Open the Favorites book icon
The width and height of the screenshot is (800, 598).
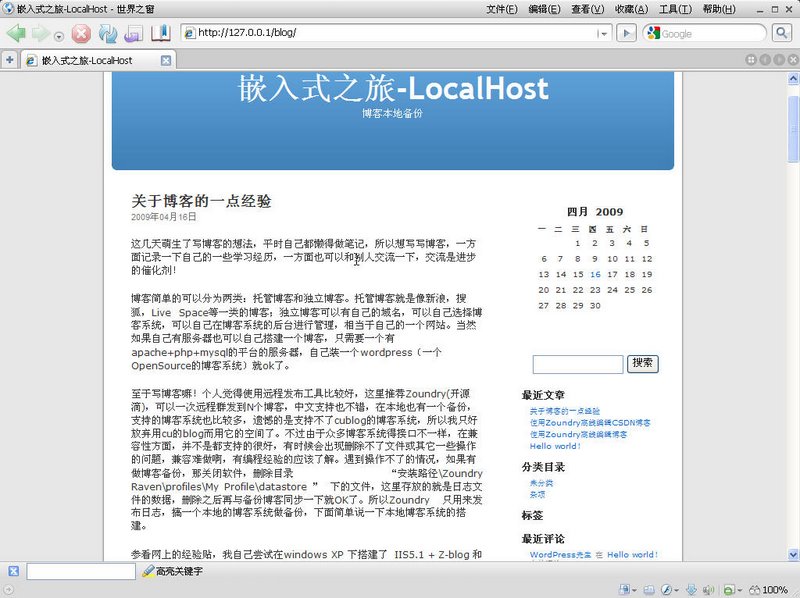(x=161, y=33)
